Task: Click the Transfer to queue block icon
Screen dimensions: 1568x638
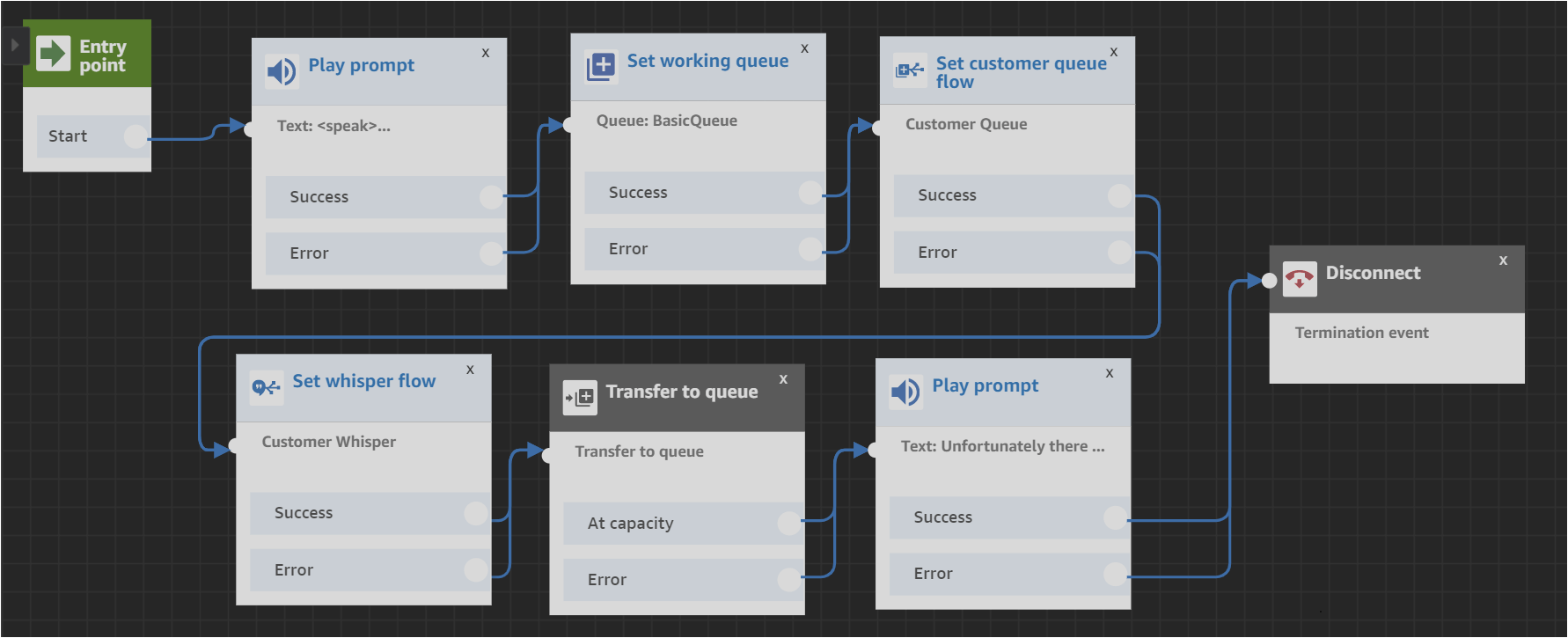Action: [580, 397]
